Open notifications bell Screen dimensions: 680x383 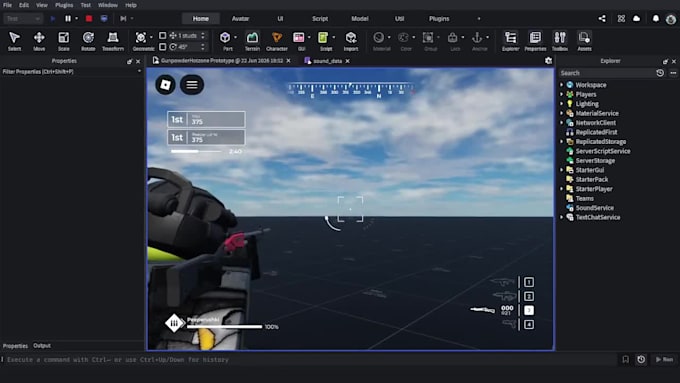(656, 19)
